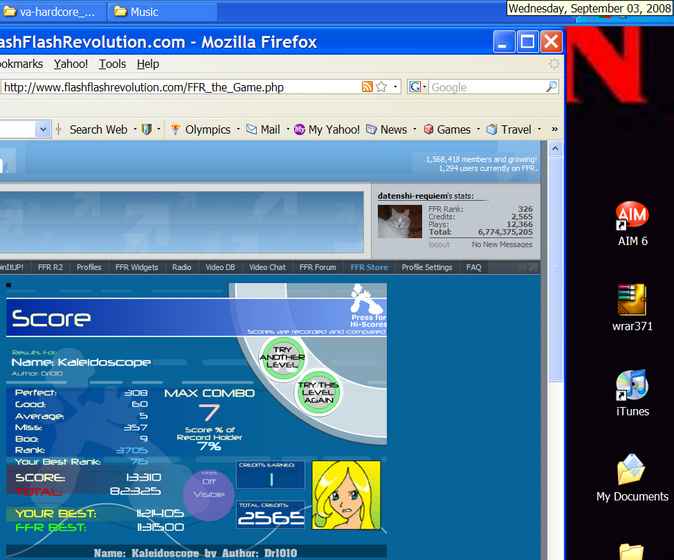The width and height of the screenshot is (674, 560).
Task: Click the RSS feed icon in address bar
Action: [x=367, y=87]
